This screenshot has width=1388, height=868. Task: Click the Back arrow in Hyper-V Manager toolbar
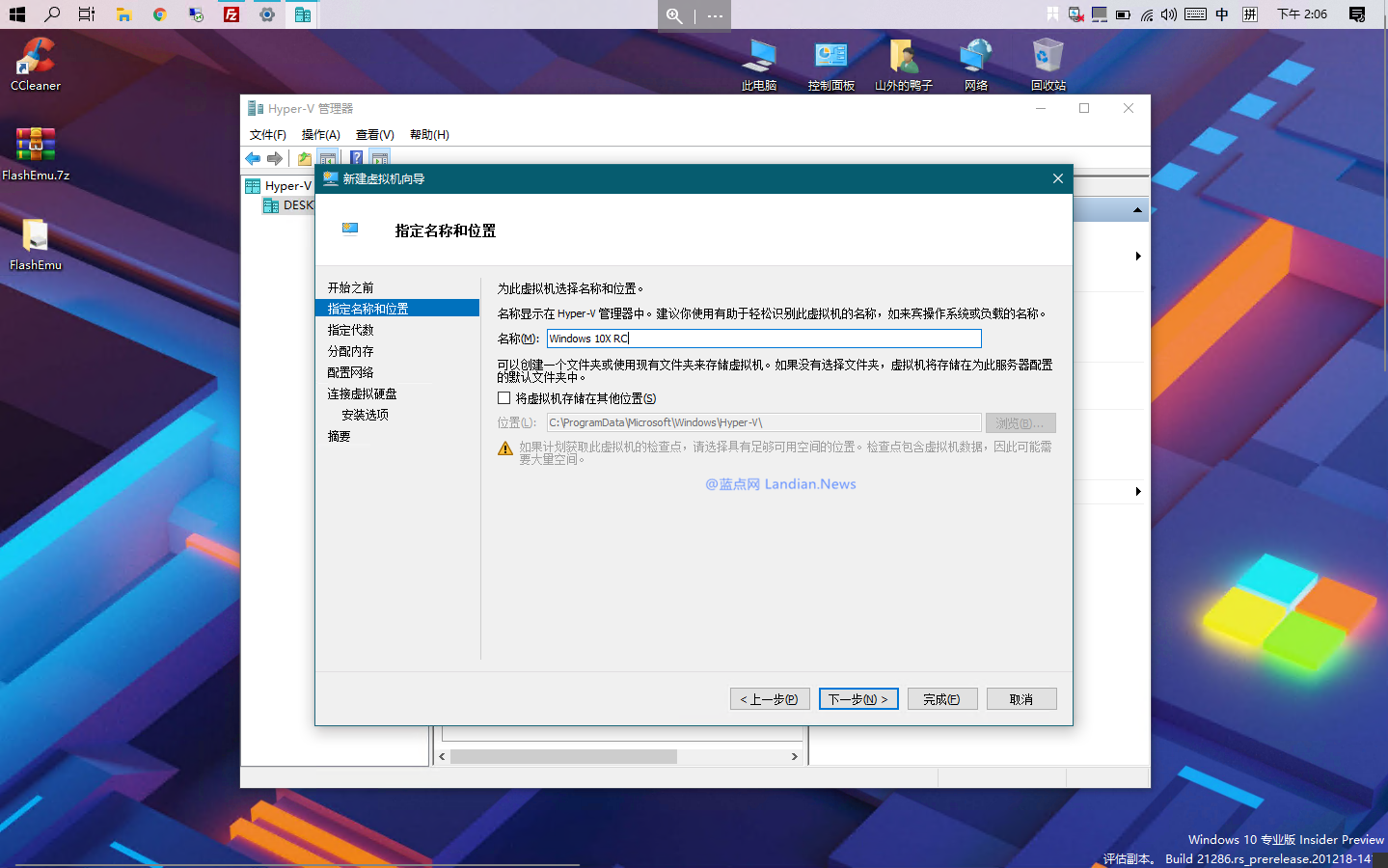(x=253, y=158)
